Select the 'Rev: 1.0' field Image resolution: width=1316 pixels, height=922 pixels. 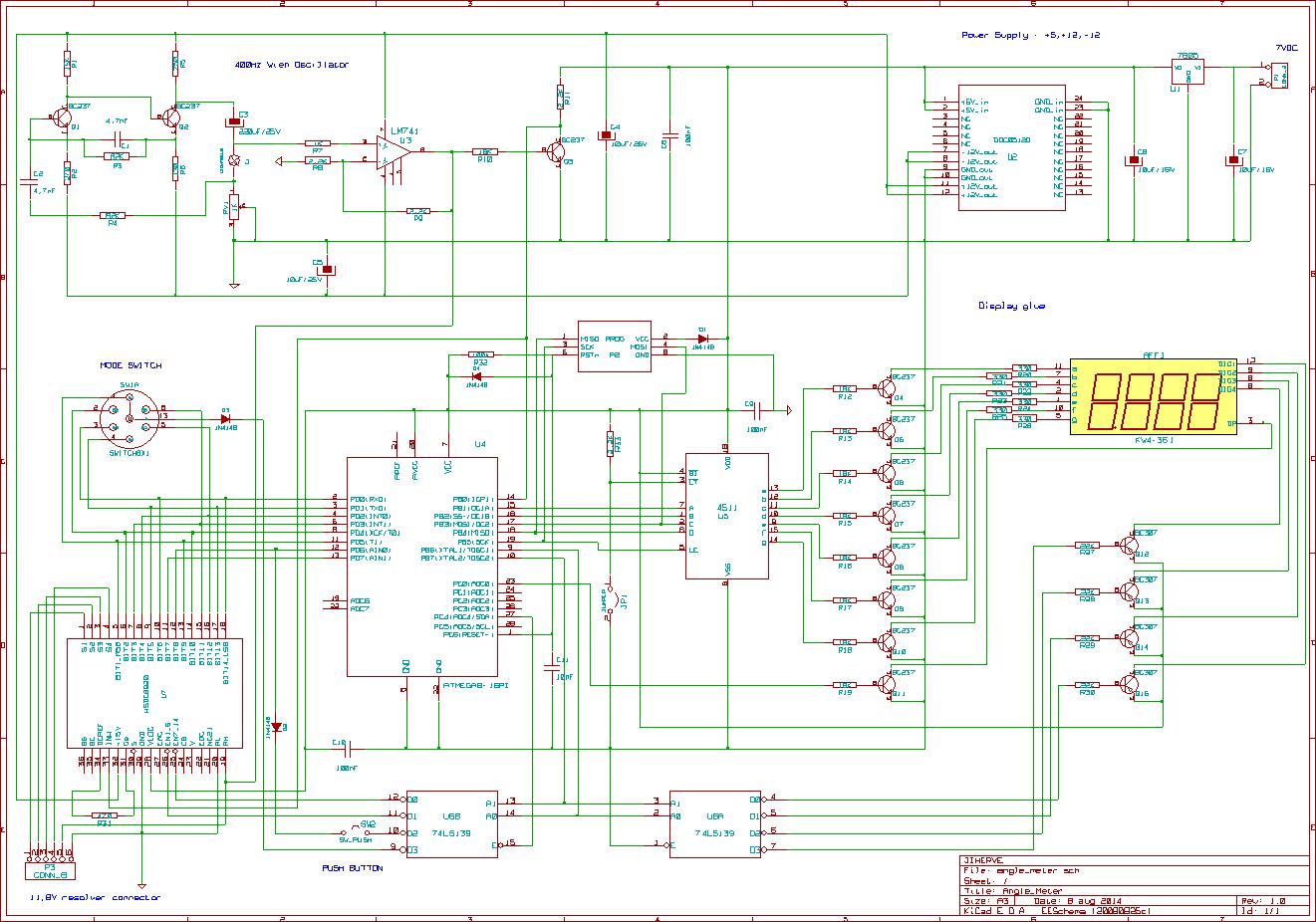tap(1263, 900)
